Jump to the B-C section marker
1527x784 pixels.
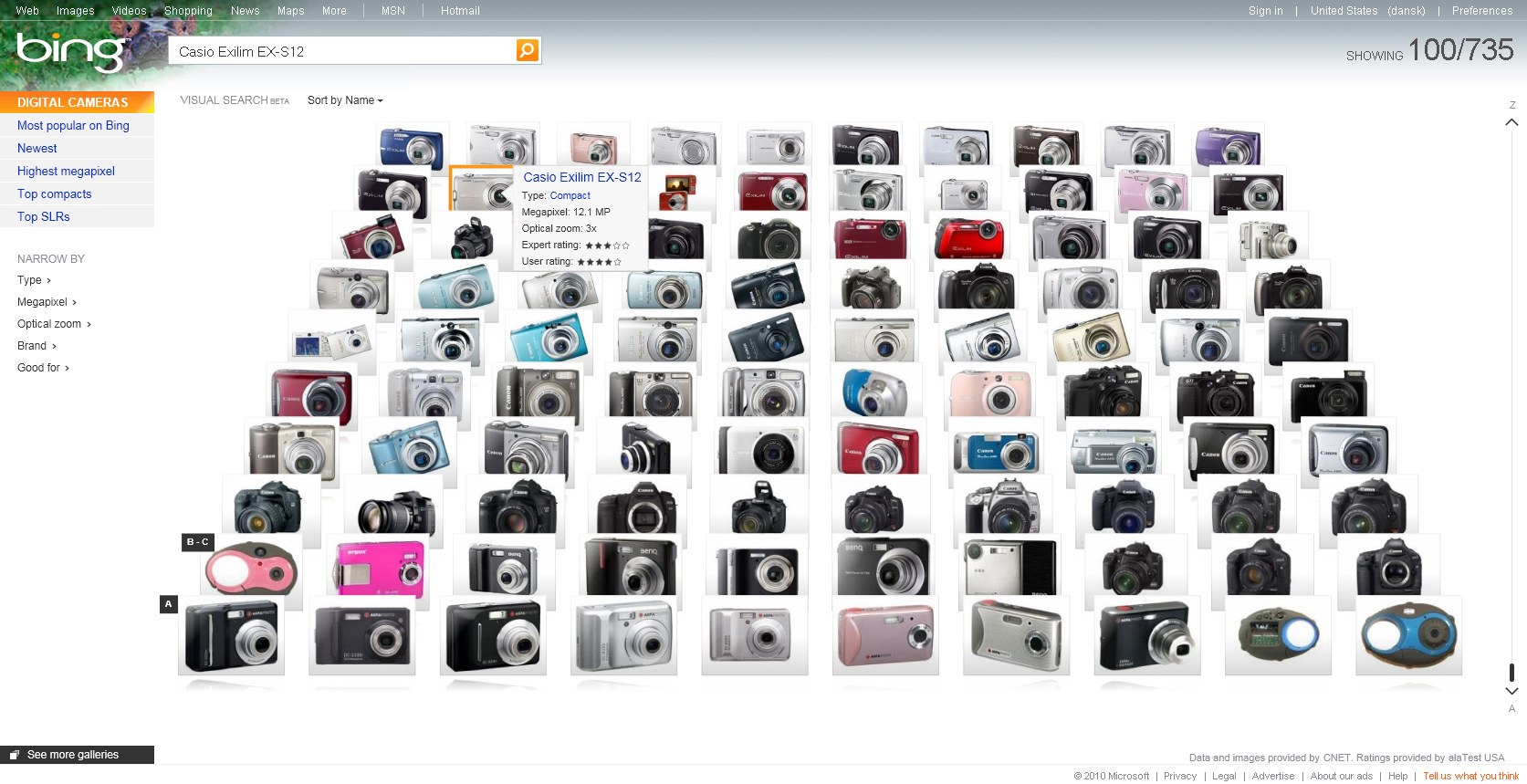coord(198,542)
